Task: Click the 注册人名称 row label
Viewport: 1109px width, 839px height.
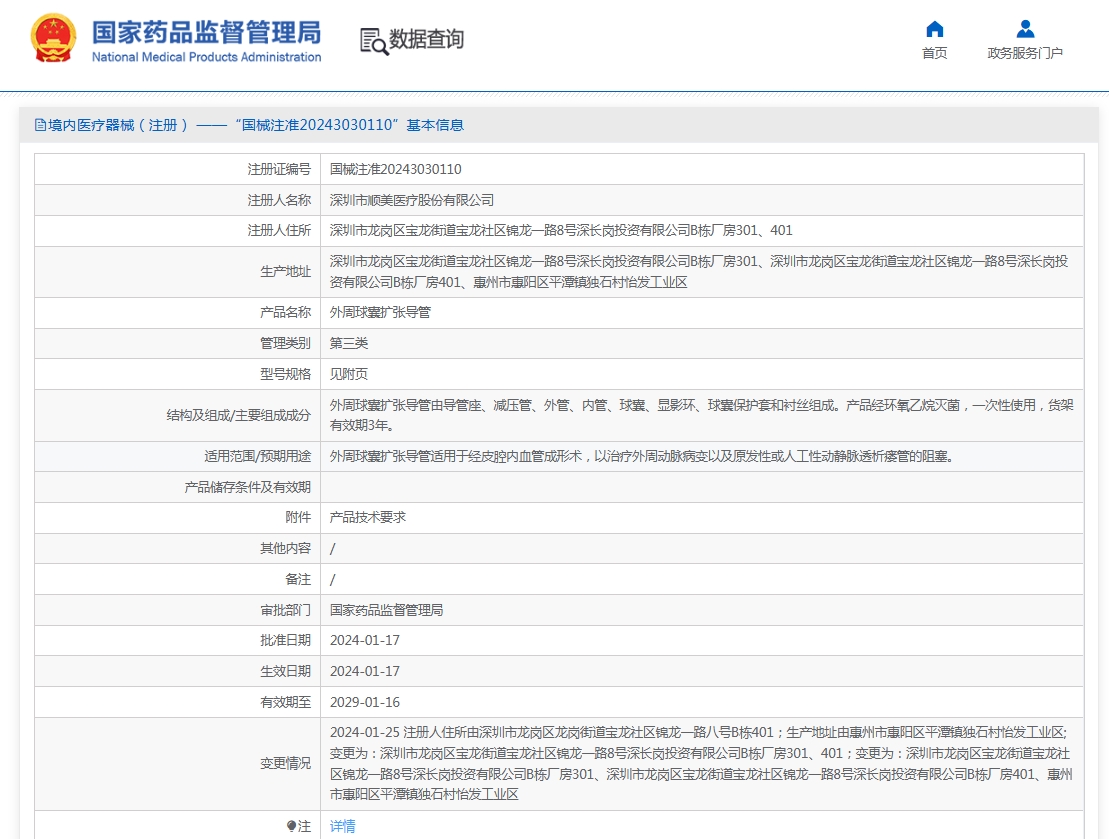Action: [x=279, y=200]
